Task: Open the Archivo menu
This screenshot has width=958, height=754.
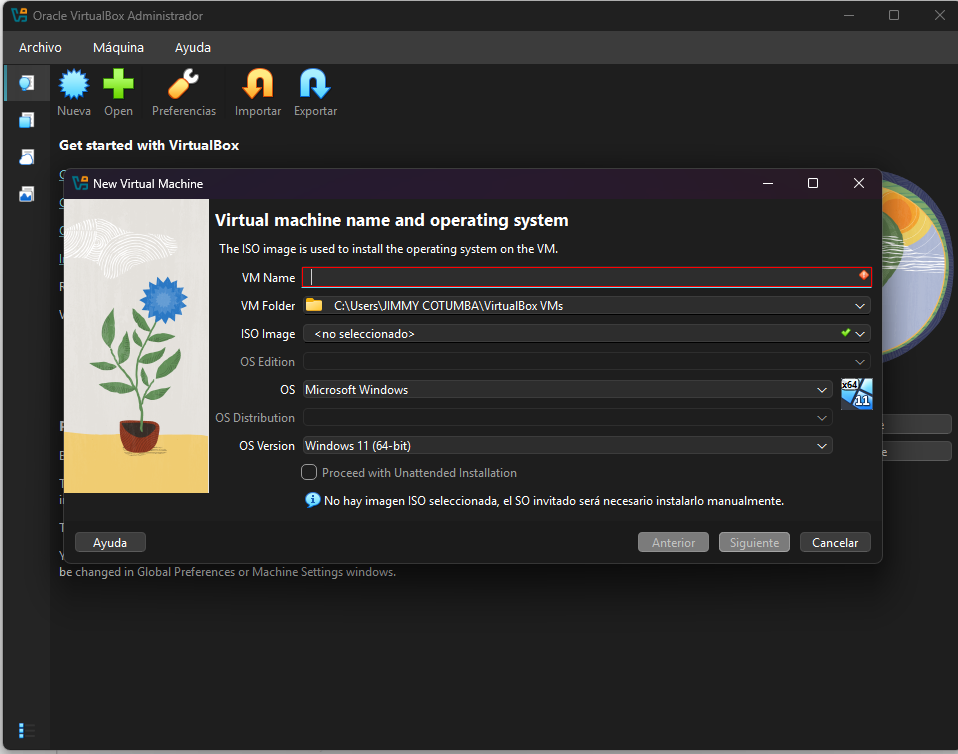Action: [40, 47]
